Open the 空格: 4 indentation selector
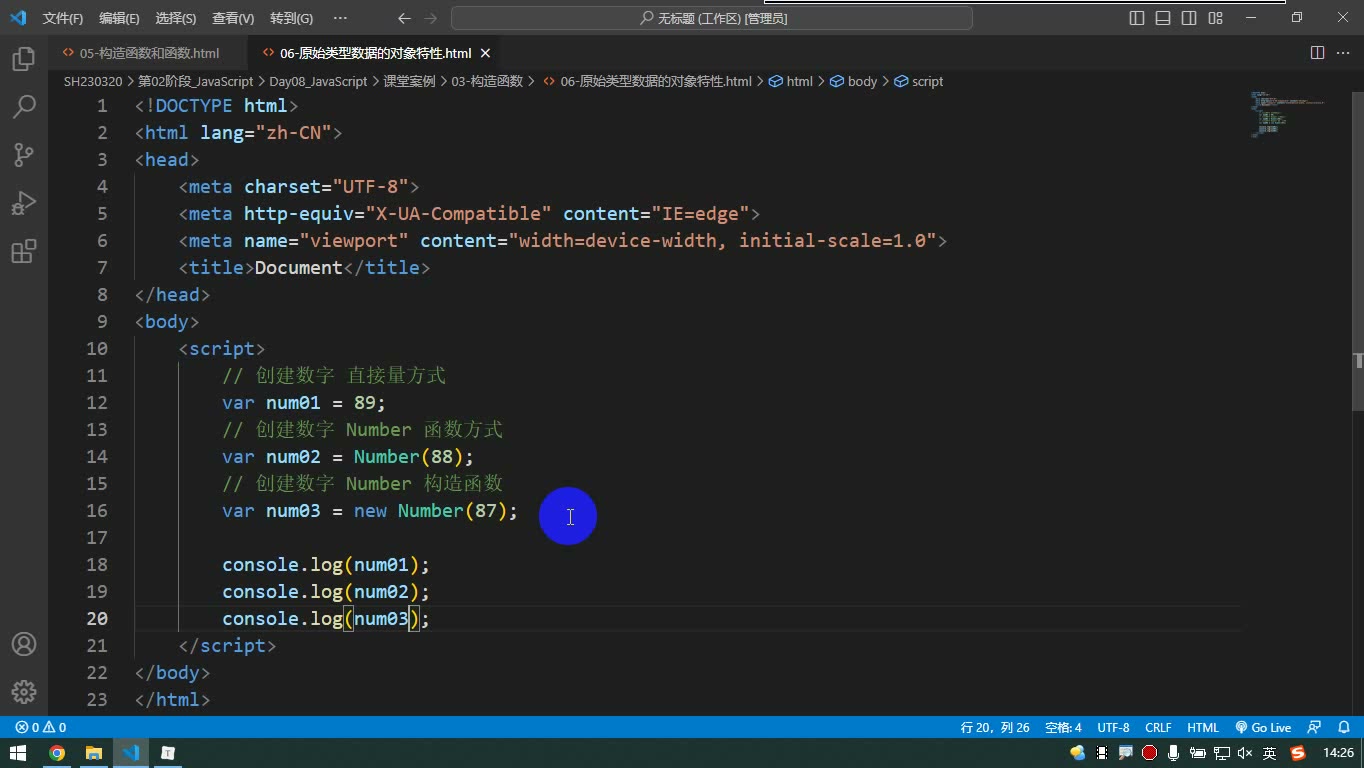1364x768 pixels. 1063,728
